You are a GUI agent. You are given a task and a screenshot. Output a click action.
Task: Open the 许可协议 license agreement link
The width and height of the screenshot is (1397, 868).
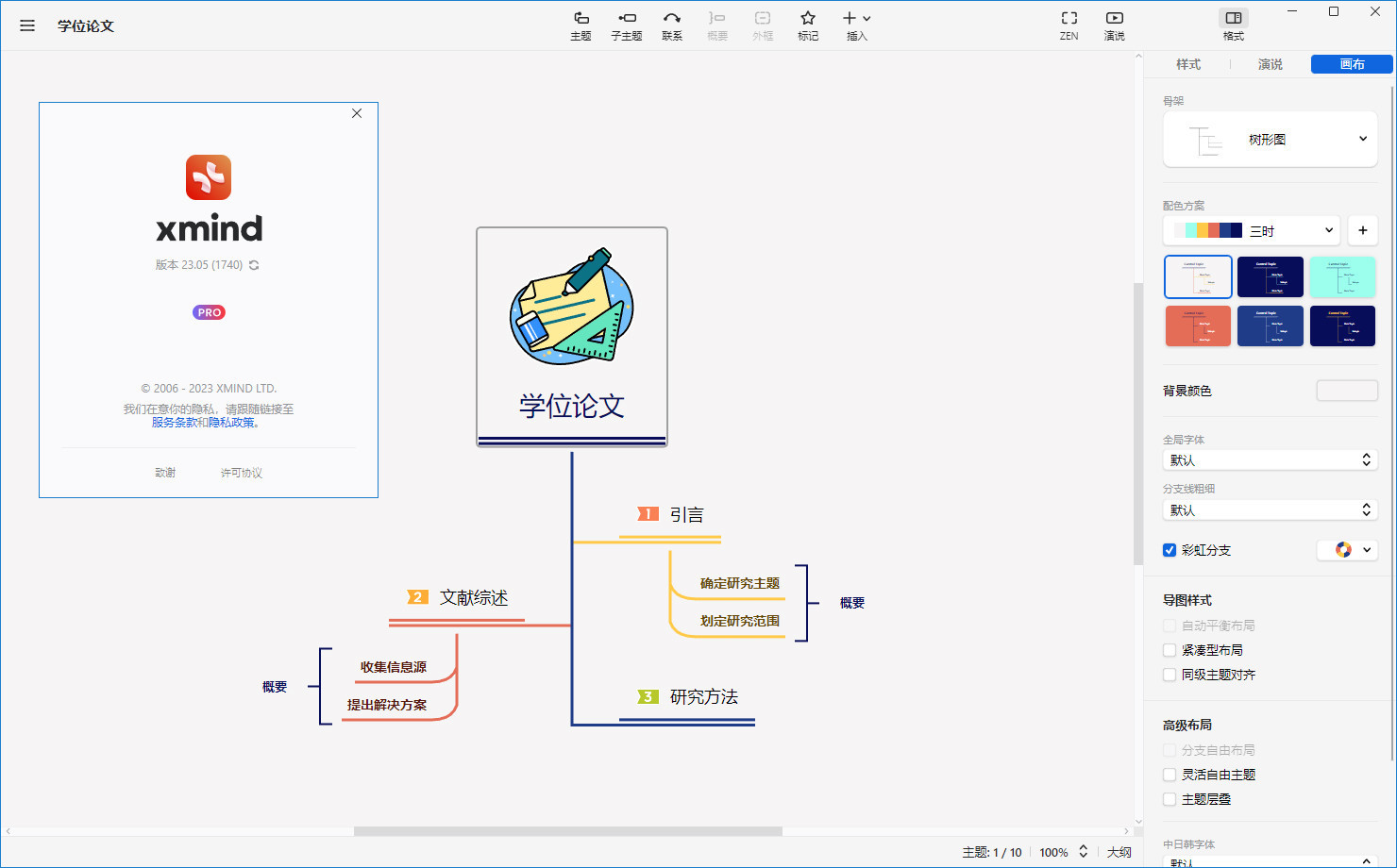point(242,473)
